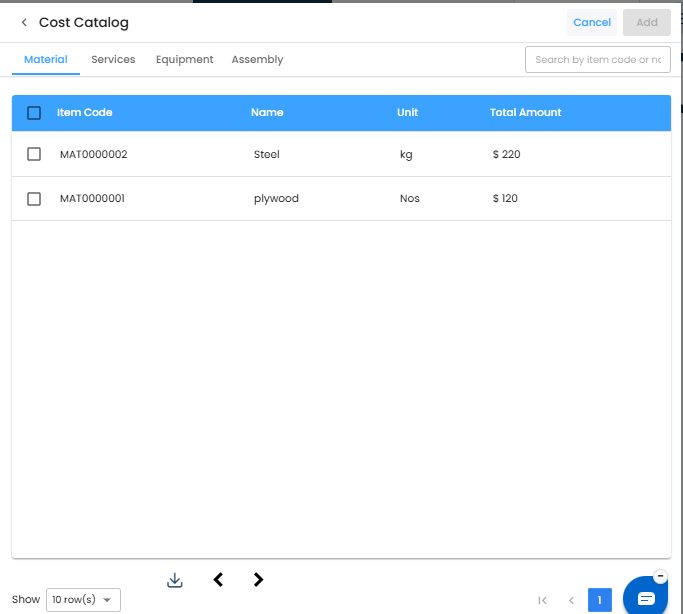This screenshot has height=614, width=683.
Task: Click the Add button
Action: (647, 22)
